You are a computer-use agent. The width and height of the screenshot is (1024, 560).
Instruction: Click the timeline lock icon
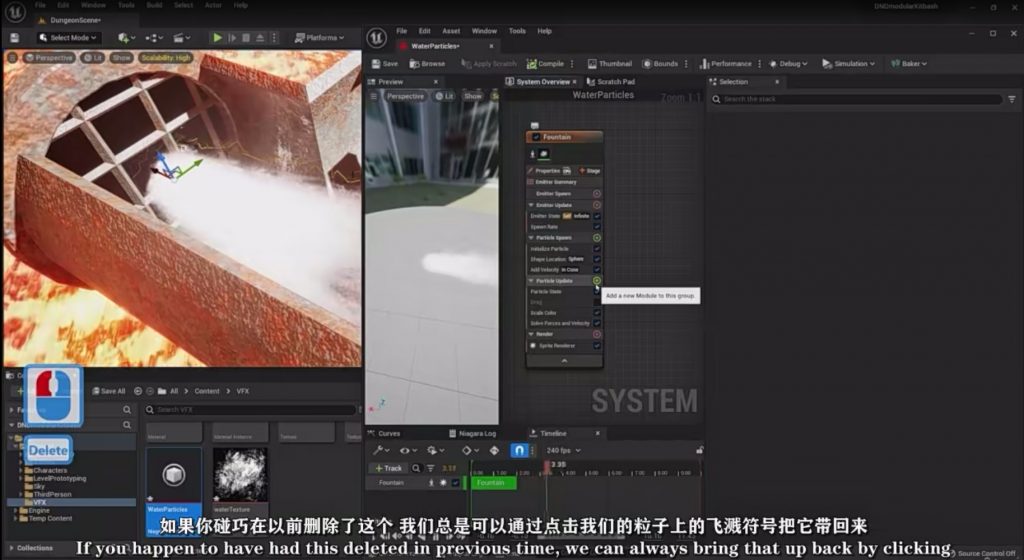click(699, 450)
